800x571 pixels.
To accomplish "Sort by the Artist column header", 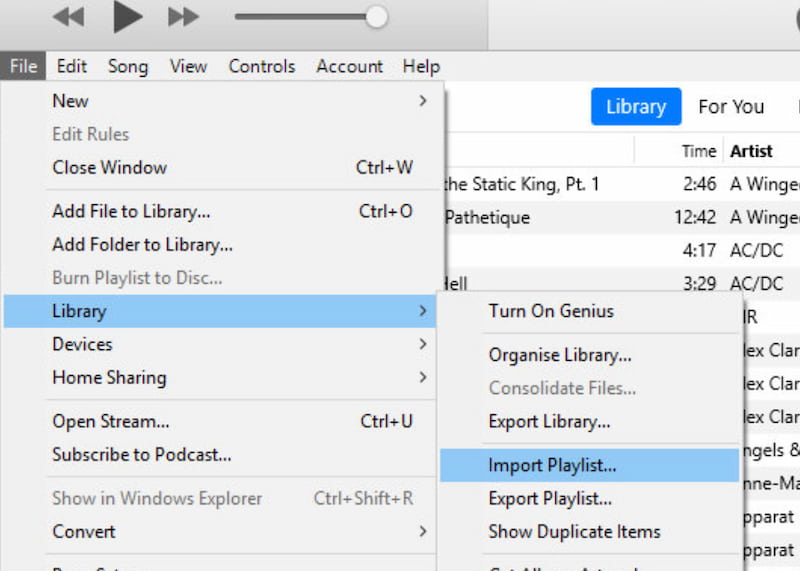I will 762,151.
